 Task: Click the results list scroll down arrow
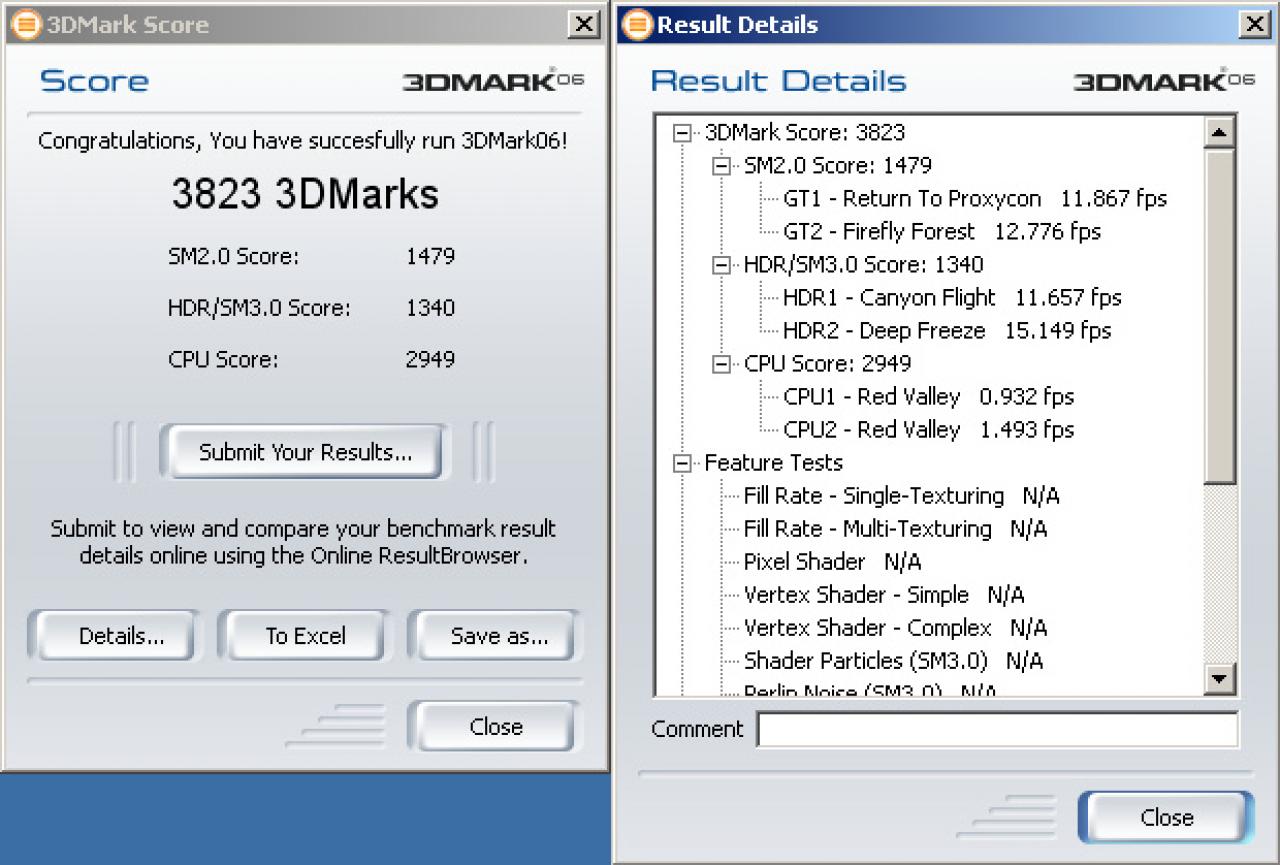(x=1219, y=680)
